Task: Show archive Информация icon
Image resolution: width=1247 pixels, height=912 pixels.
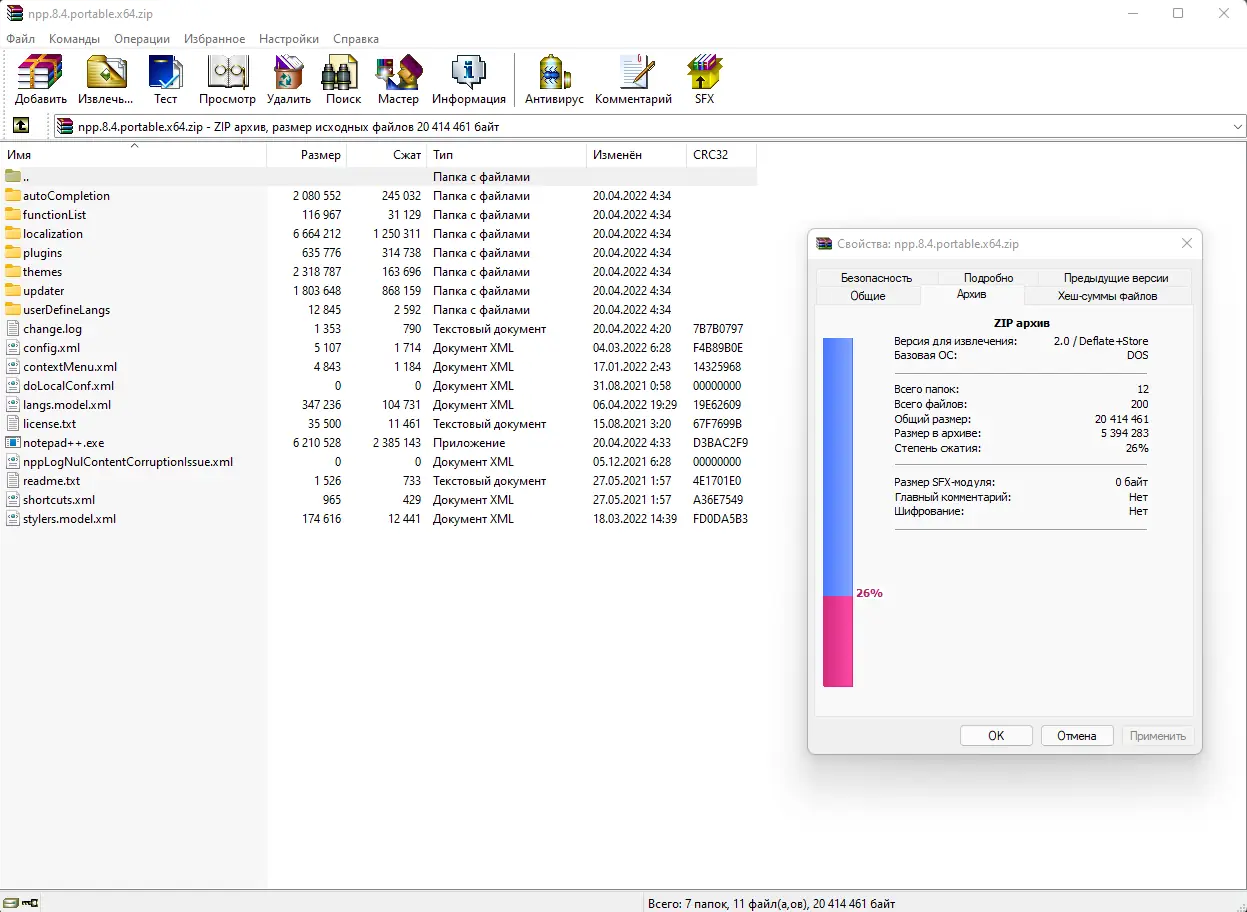Action: (469, 80)
